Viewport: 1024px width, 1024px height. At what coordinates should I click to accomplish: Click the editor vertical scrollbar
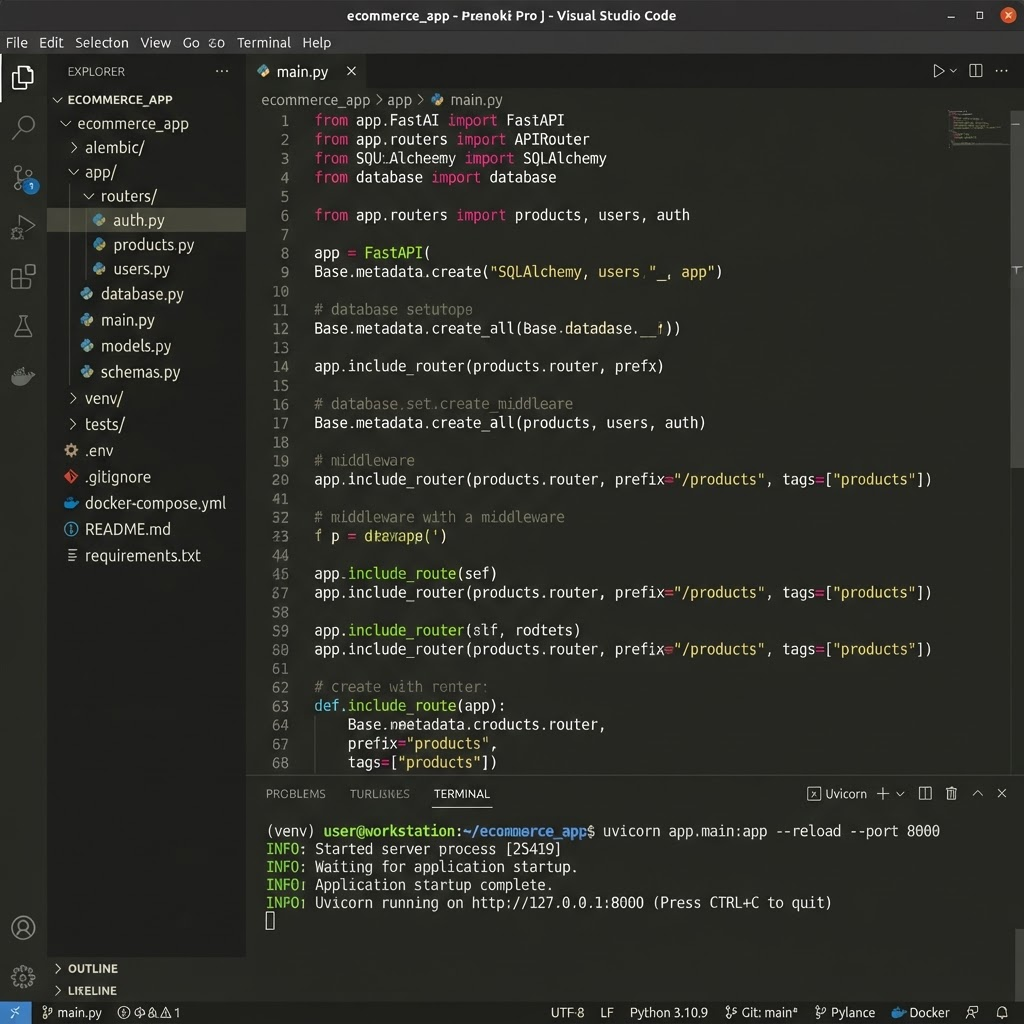(1016, 294)
